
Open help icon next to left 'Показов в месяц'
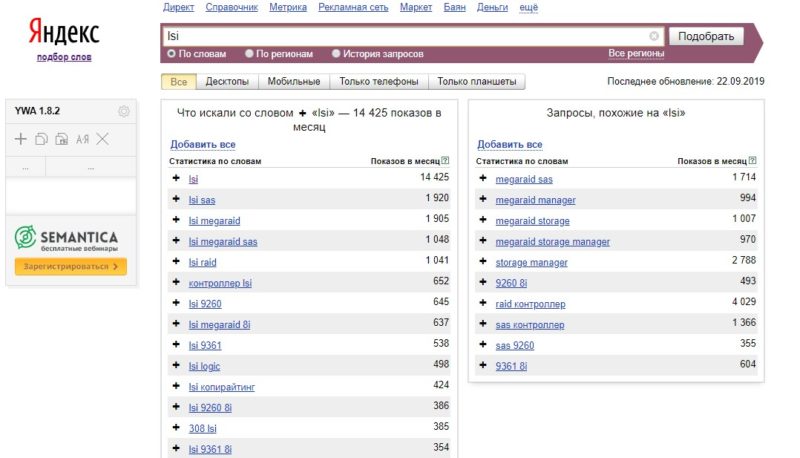[445, 161]
